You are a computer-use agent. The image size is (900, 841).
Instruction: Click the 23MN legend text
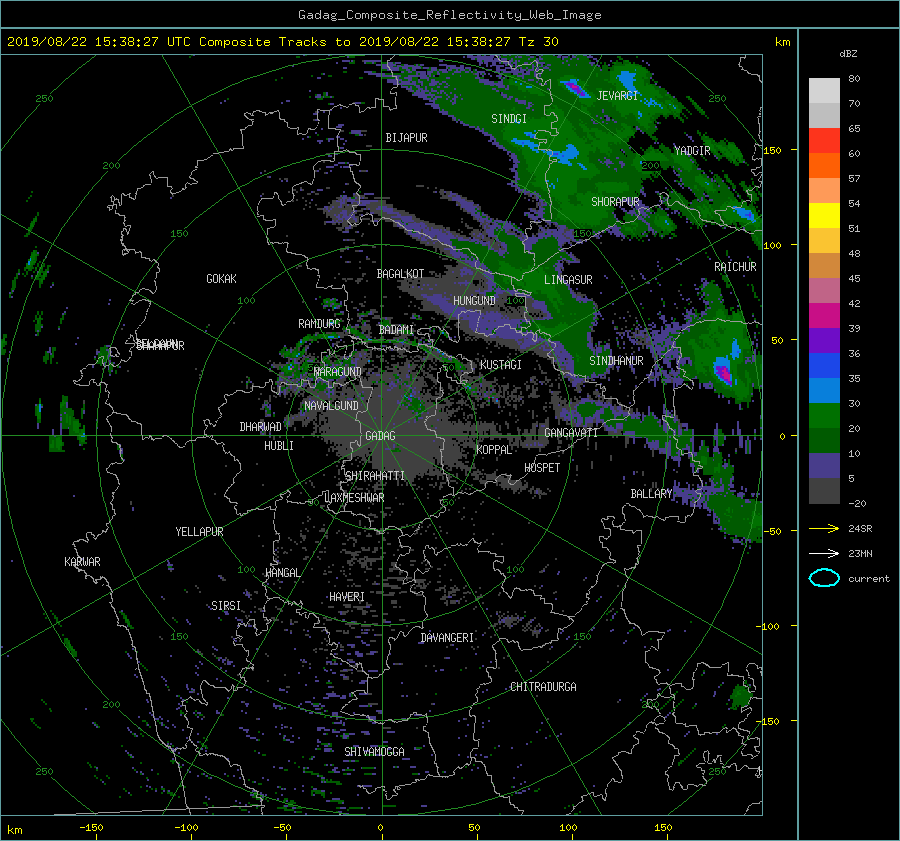point(860,553)
